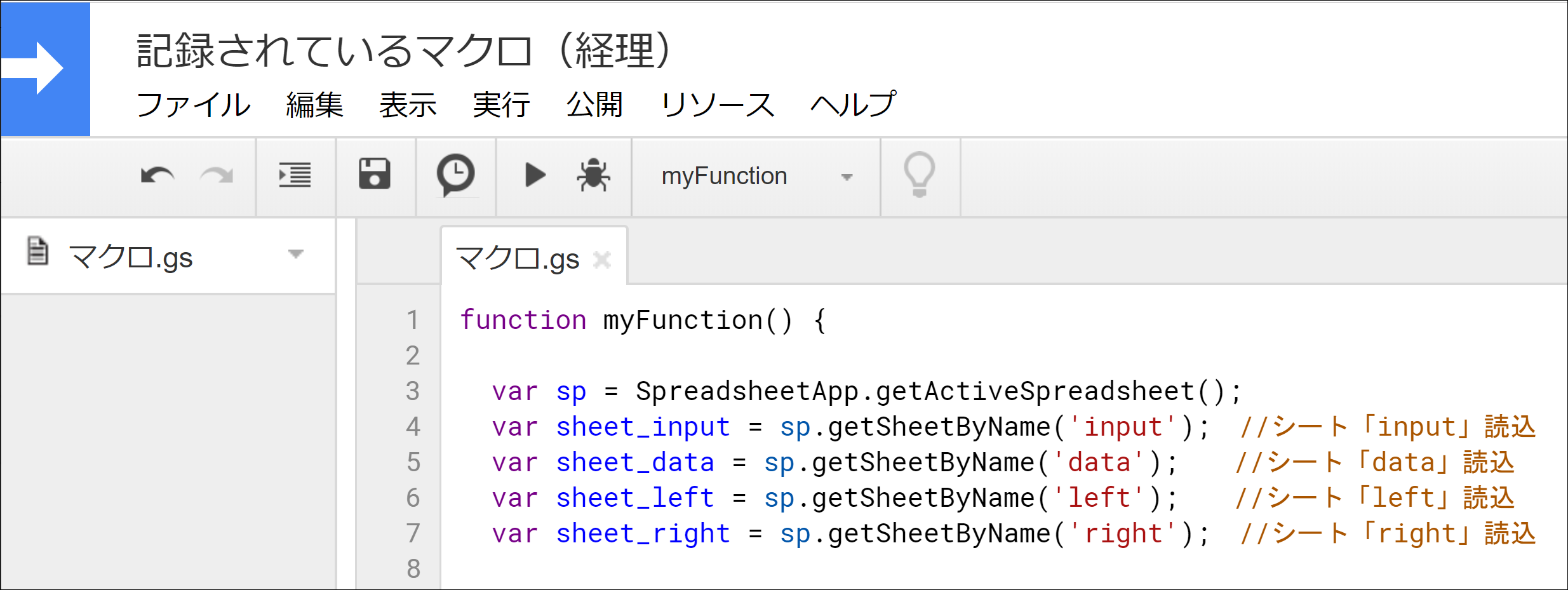The width and height of the screenshot is (1568, 590).
Task: Click 'function' keyword on line 1
Action: (523, 319)
